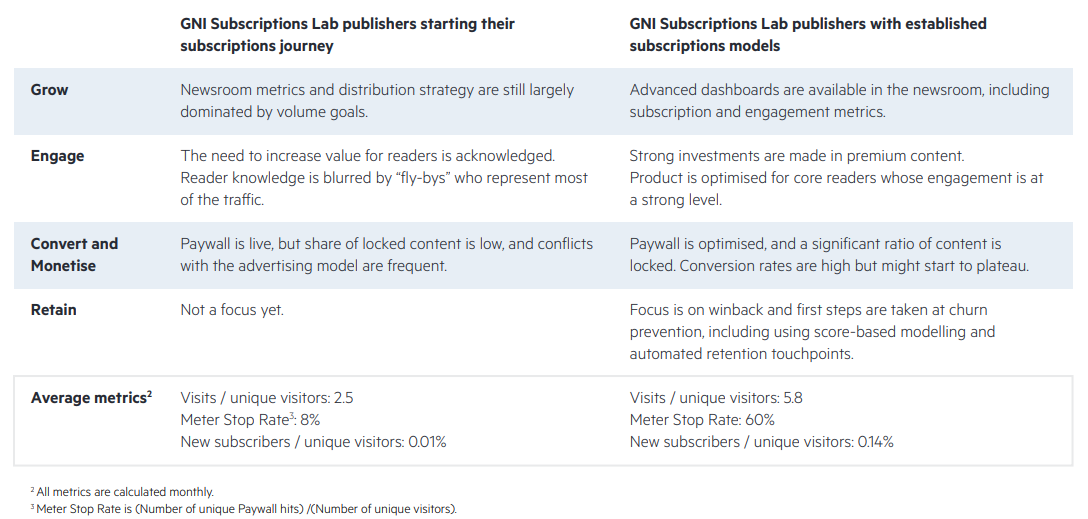Click the "Grow" row label
1088x519 pixels.
click(49, 90)
